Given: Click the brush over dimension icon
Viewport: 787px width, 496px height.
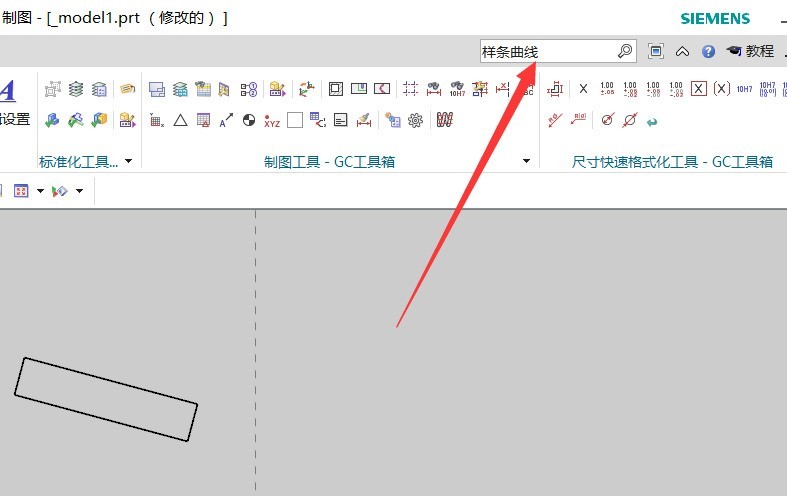Looking at the screenshot, I should tap(364, 120).
